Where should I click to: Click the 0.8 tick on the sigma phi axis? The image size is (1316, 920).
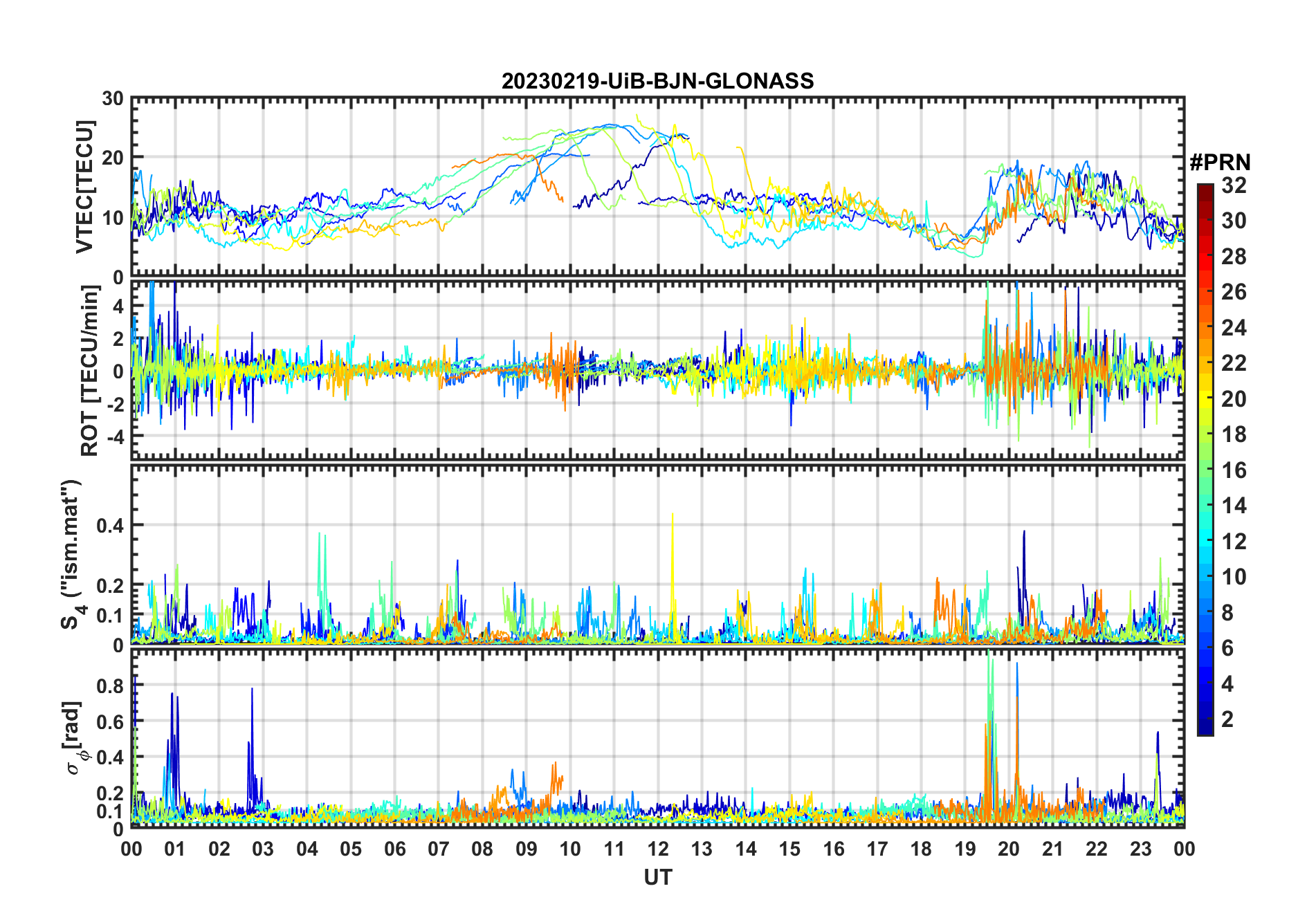111,686
